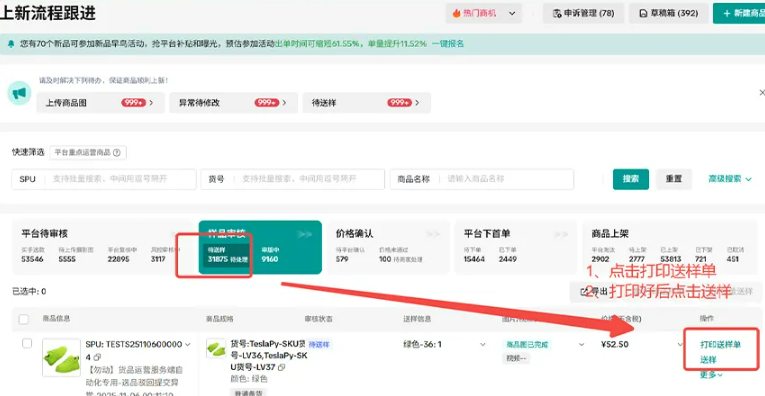Focus the 商品名称 input field
Screen dimensions: 765x396
[x=482, y=179]
